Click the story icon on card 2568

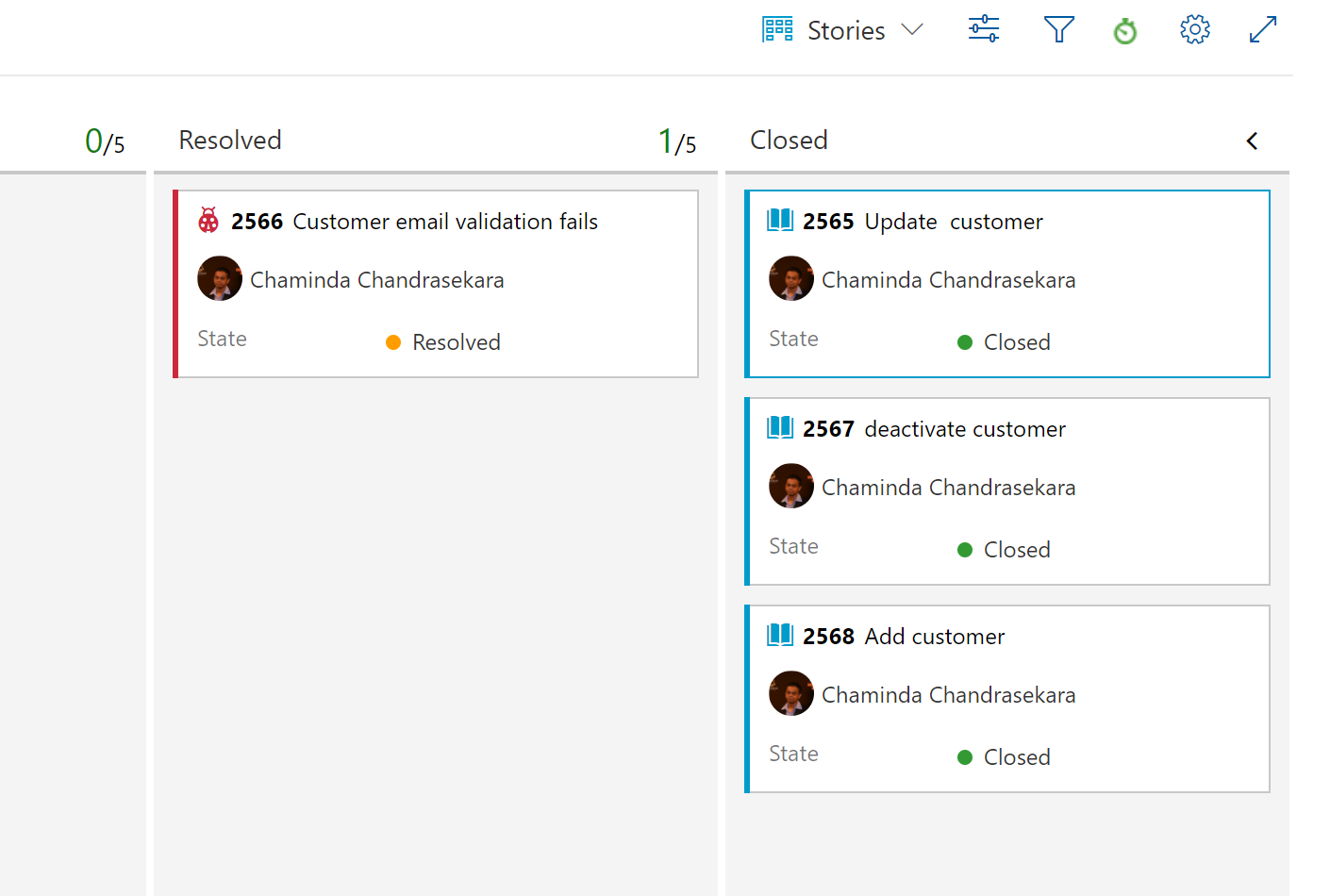(x=781, y=636)
